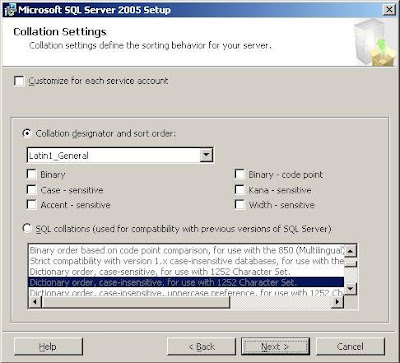The width and height of the screenshot is (400, 363).
Task: Check the Width - sensitive option
Action: pyautogui.click(x=240, y=204)
